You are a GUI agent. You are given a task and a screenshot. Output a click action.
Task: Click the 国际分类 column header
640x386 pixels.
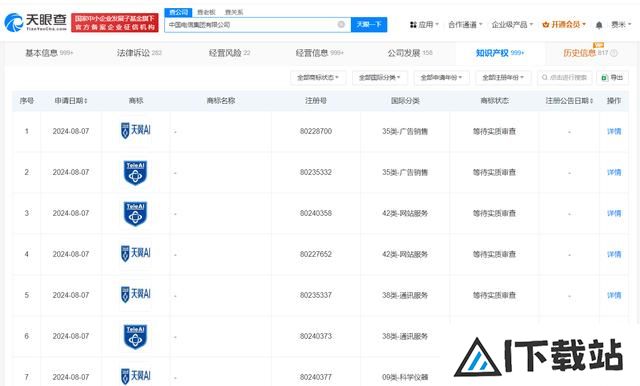pyautogui.click(x=405, y=100)
